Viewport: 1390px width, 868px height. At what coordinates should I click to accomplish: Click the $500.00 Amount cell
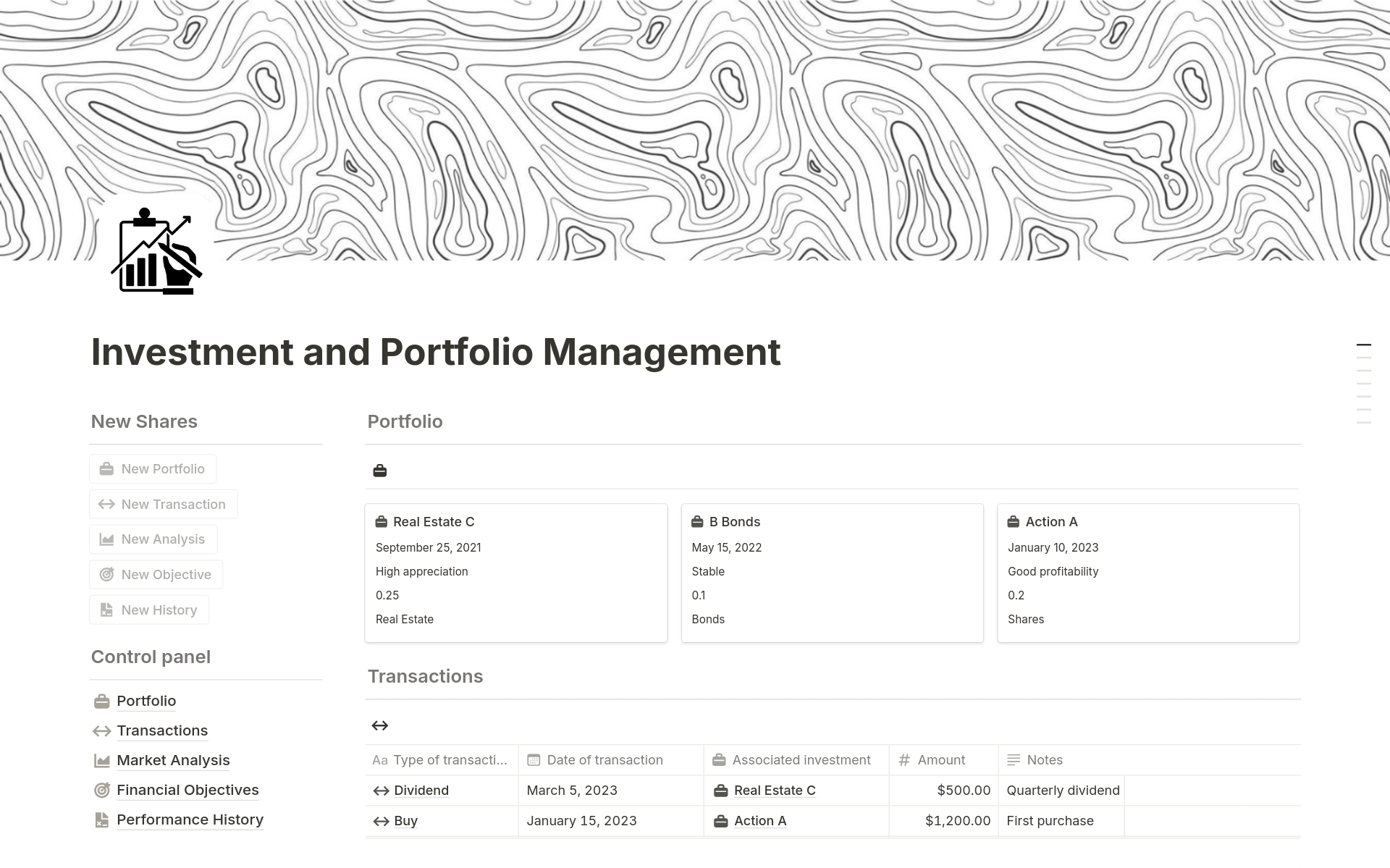[x=963, y=790]
